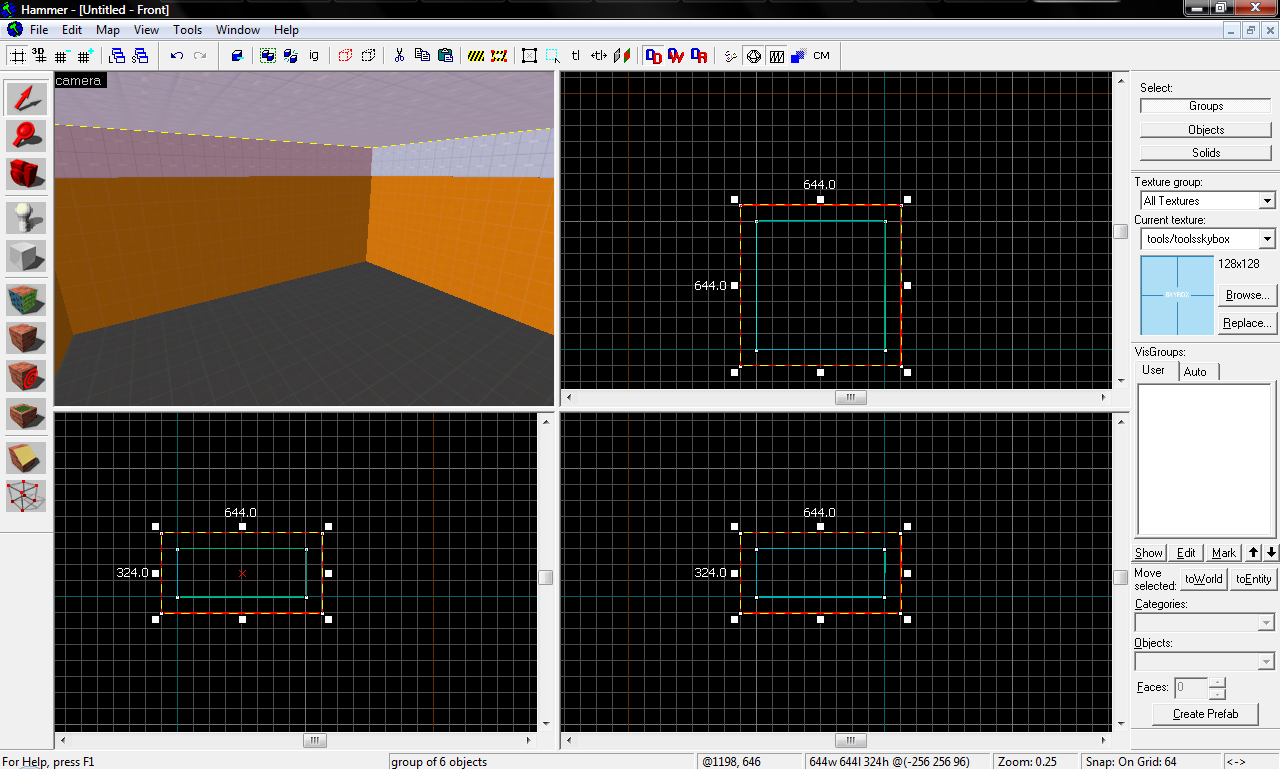This screenshot has height=769, width=1280.
Task: Click the skybox texture preview swatch
Action: tap(1177, 295)
